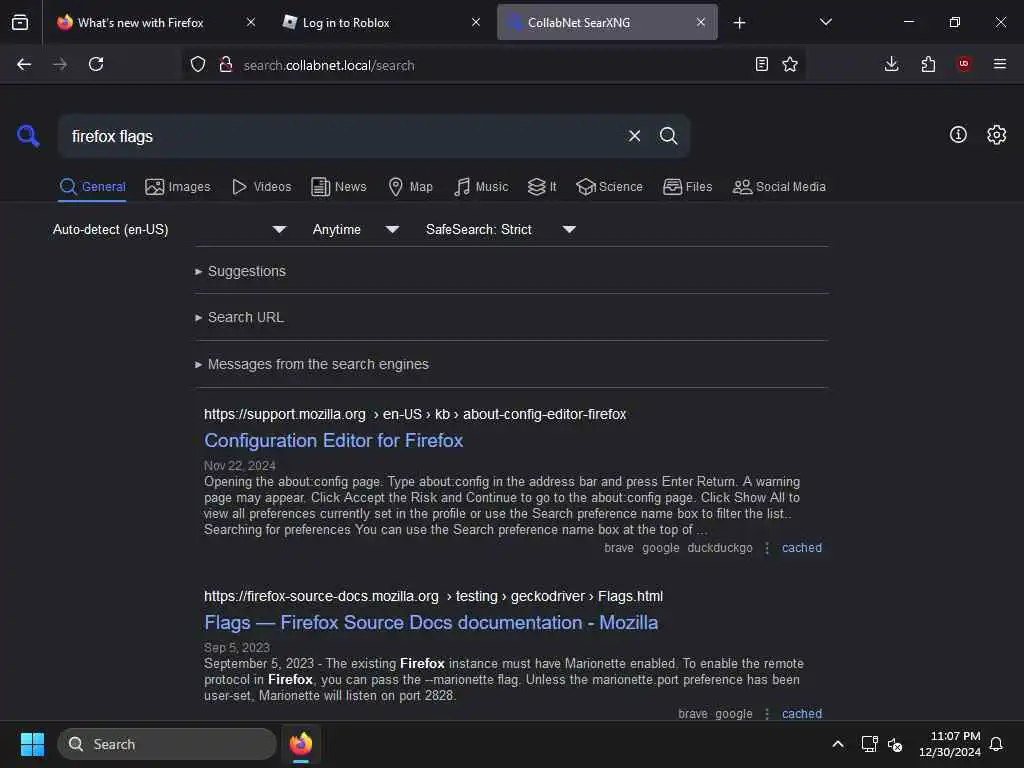Open Firefox View tab list icon
This screenshot has height=768, width=1024.
coord(20,22)
